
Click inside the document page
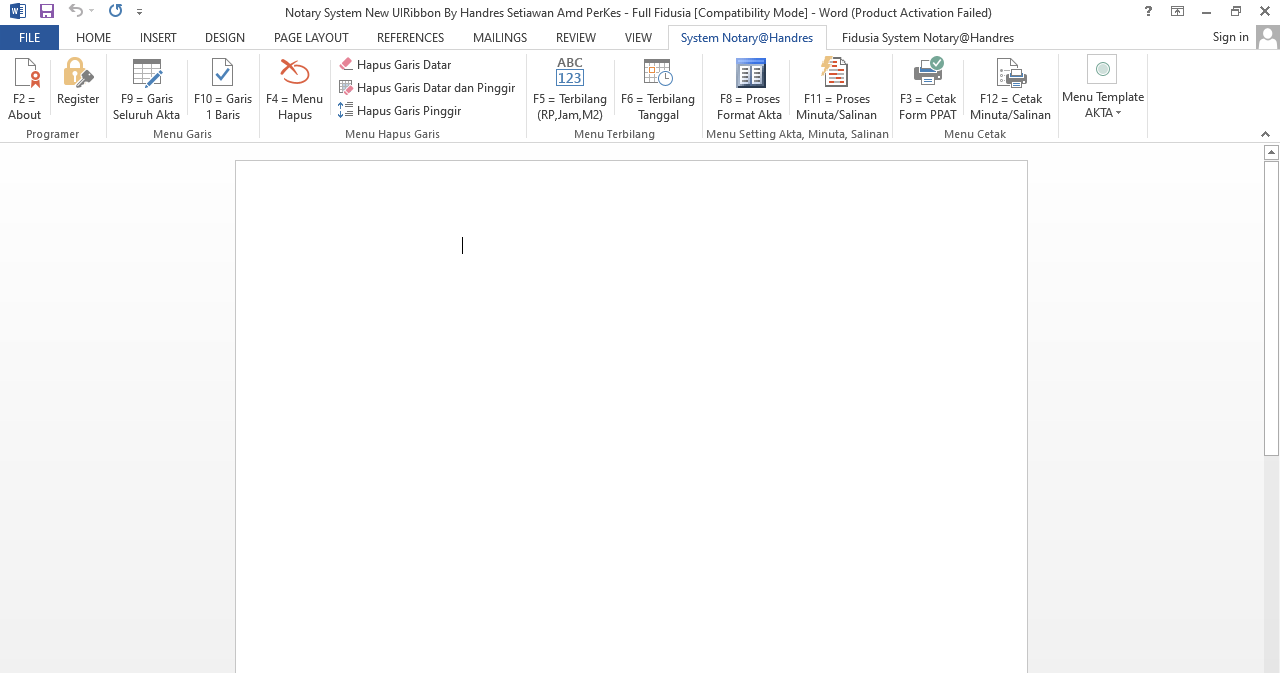coord(631,416)
